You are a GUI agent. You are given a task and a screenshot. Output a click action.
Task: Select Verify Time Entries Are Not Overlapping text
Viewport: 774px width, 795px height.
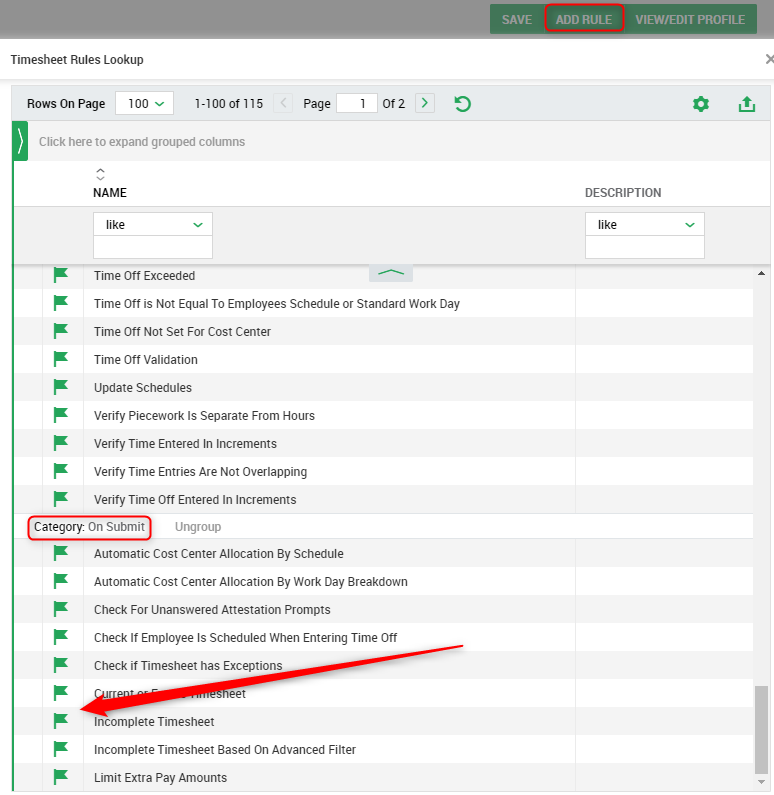201,472
